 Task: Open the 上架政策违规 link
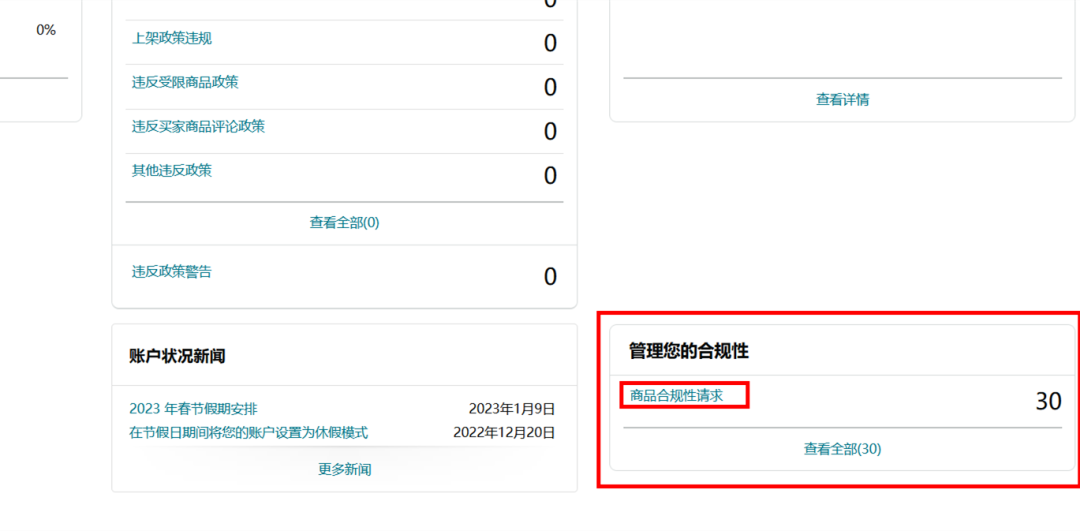(x=172, y=38)
